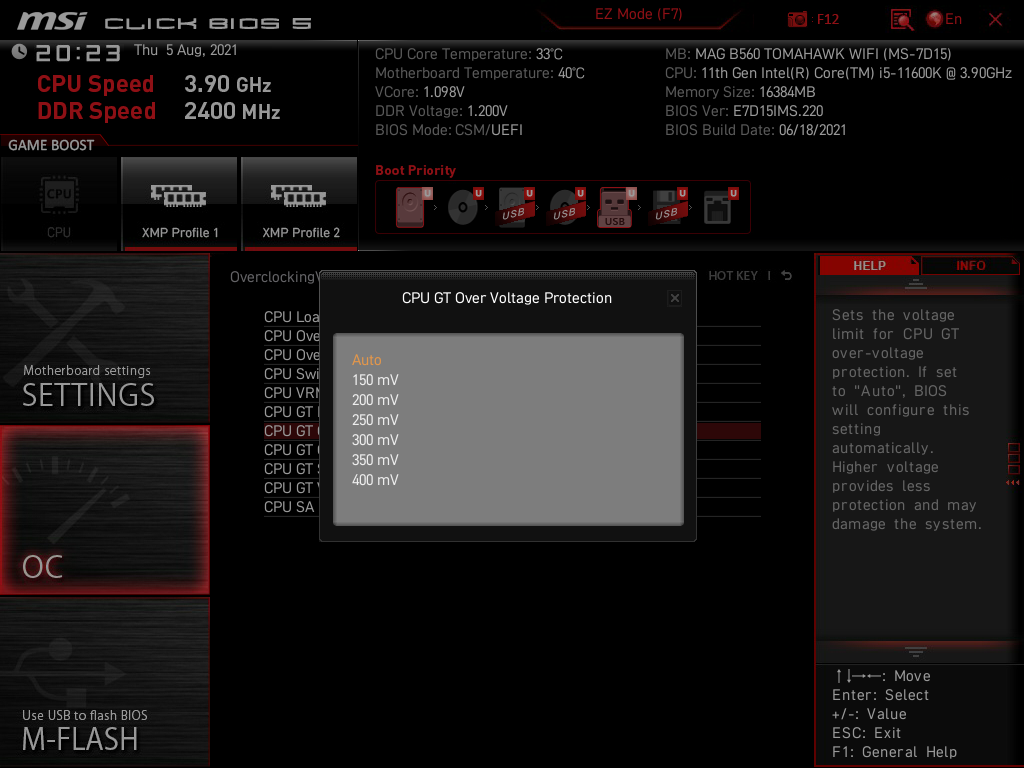Select the USB floppy boot icon
This screenshot has width=1024, height=768.
(x=669, y=207)
